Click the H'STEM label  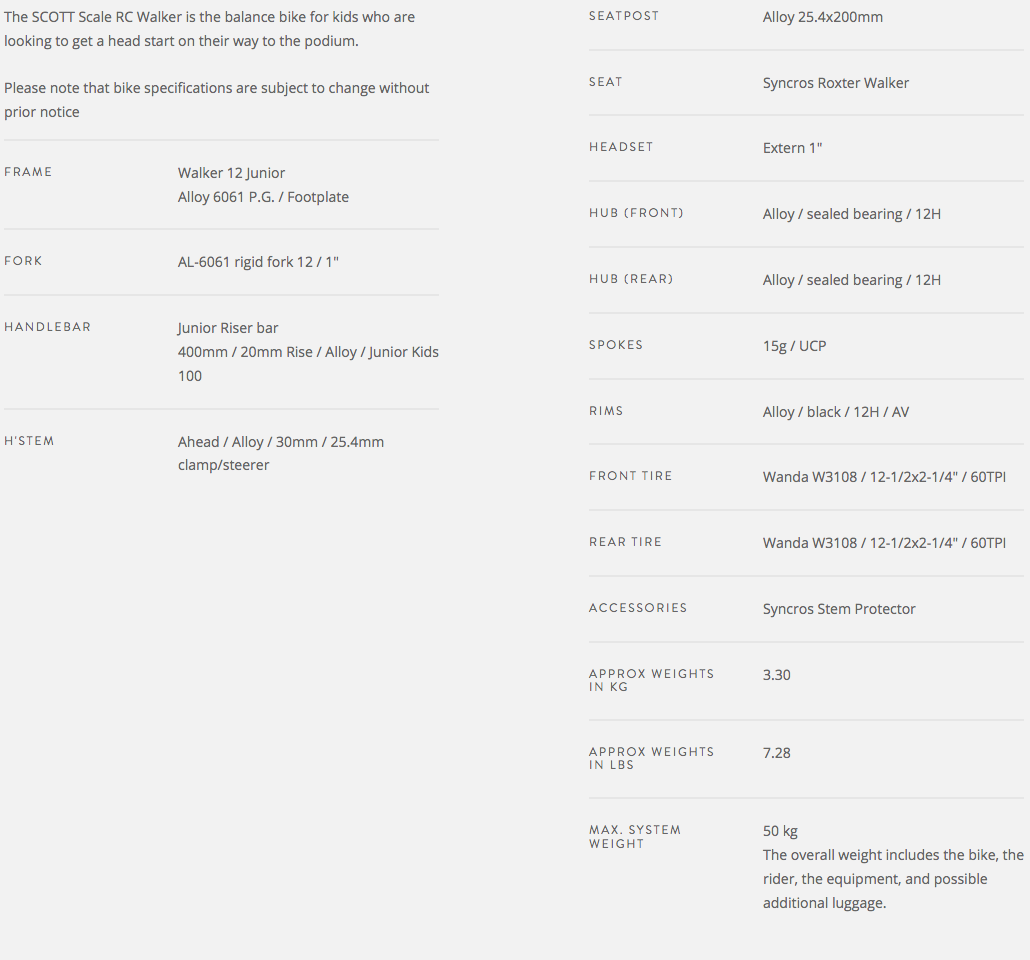coord(29,441)
